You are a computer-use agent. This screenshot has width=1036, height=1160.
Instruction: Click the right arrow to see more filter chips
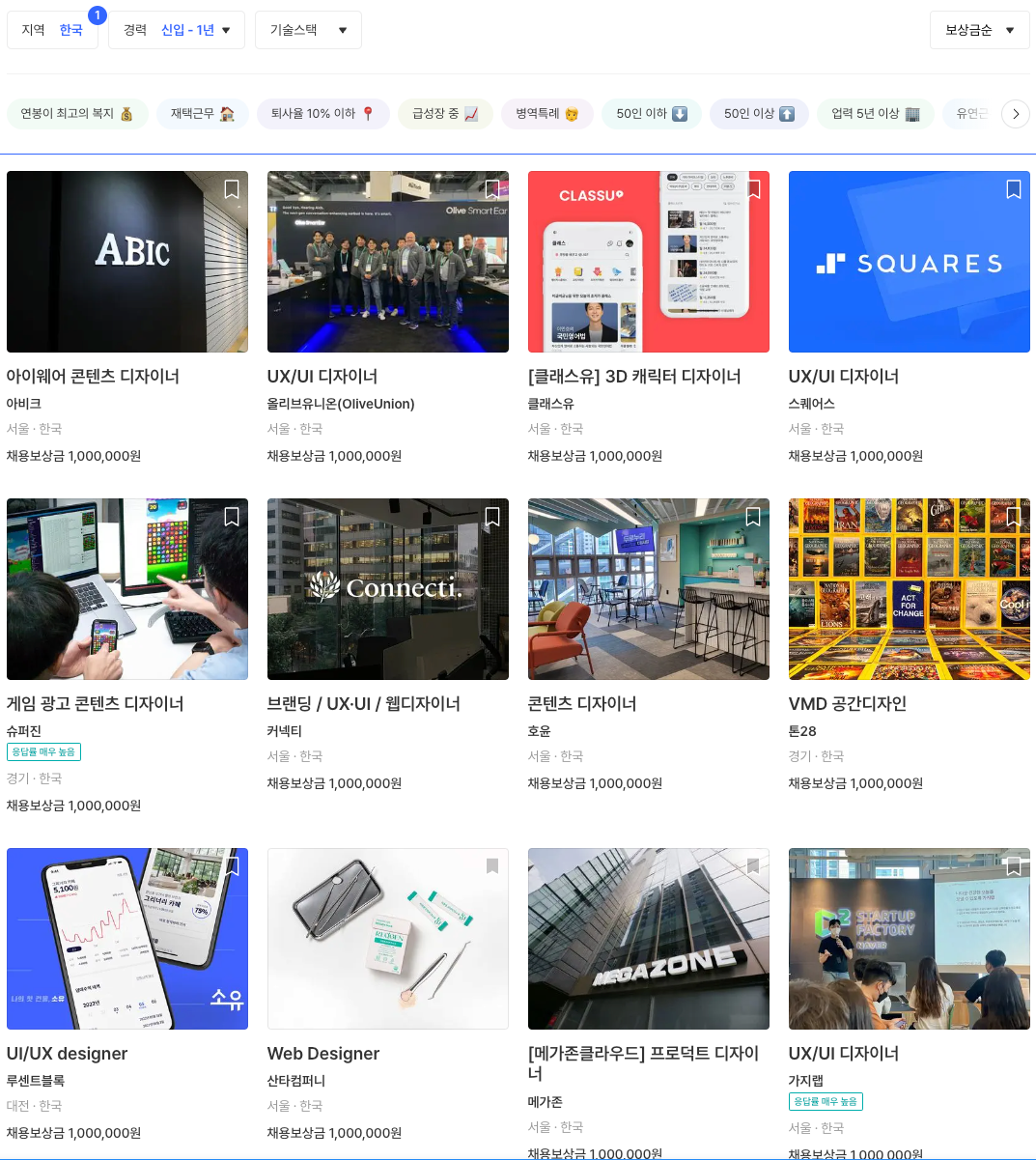1016,114
